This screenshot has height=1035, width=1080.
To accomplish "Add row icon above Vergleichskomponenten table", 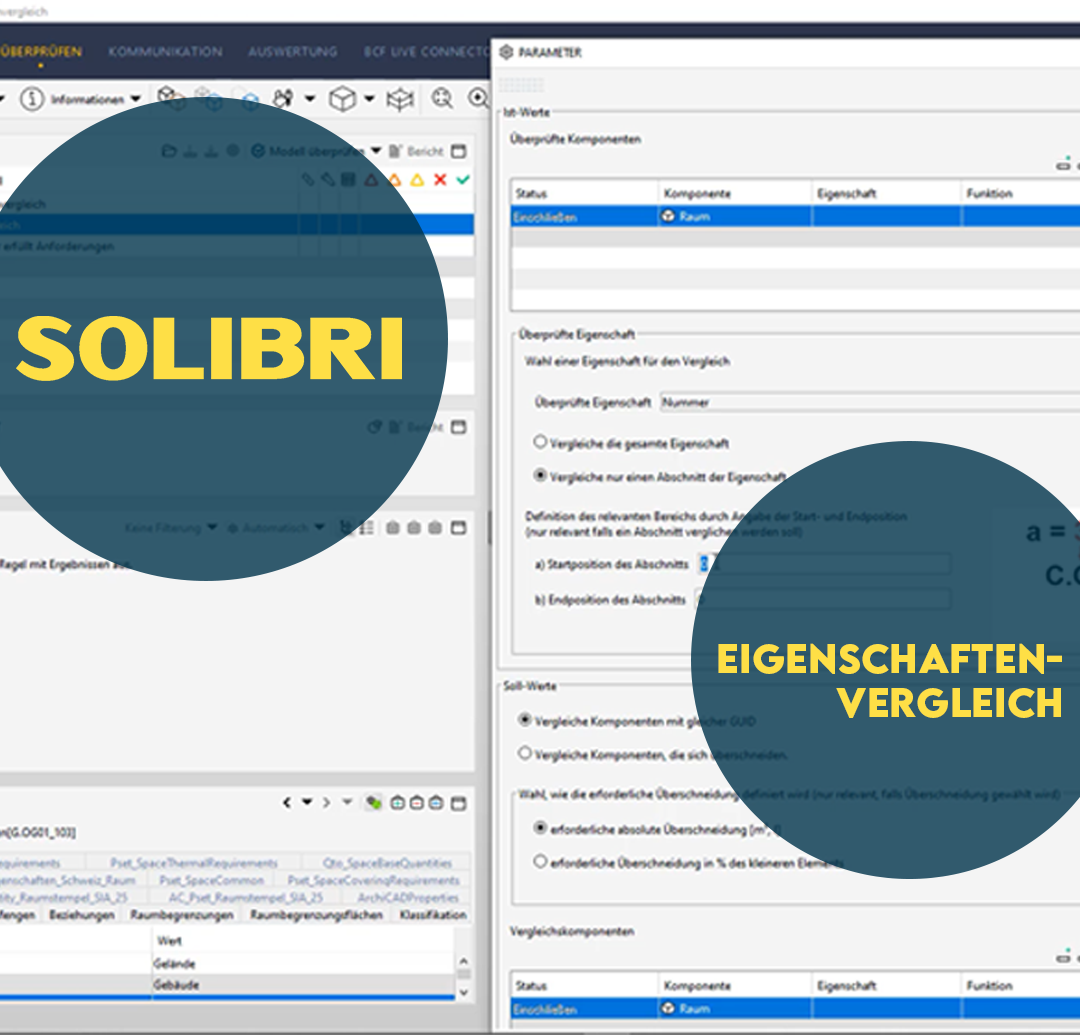I will click(1063, 957).
